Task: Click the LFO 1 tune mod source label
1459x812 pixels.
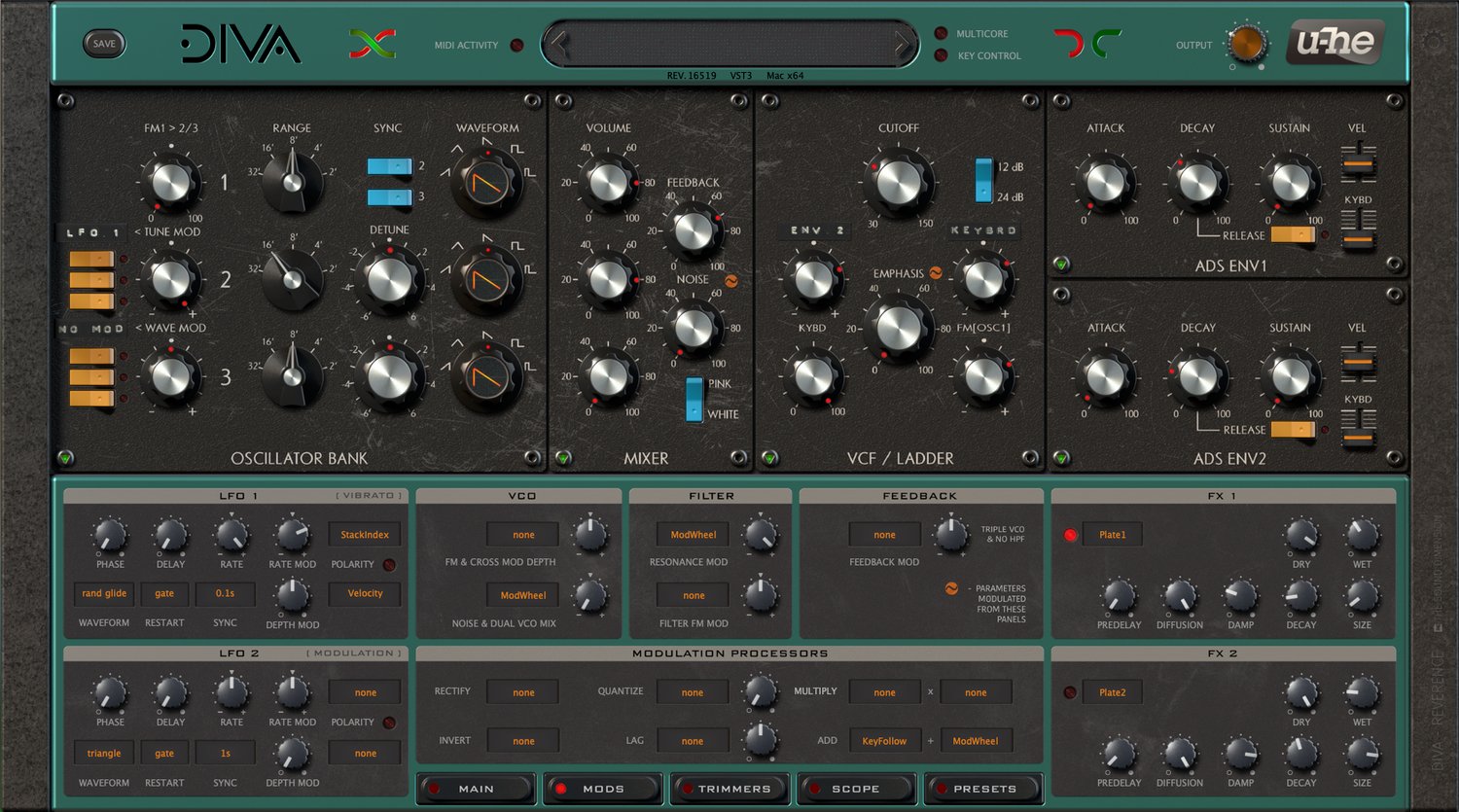Action: [x=92, y=233]
